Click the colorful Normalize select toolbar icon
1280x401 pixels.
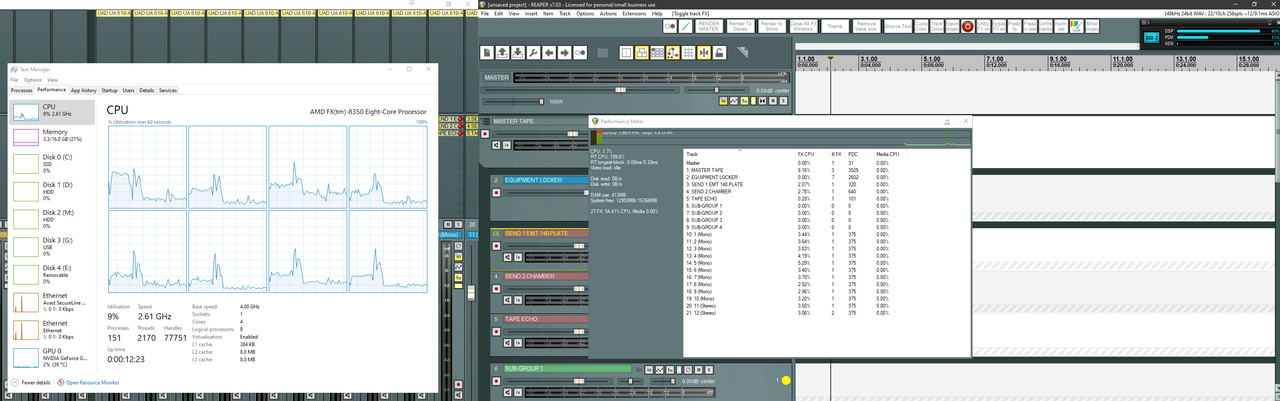pyautogui.click(x=1077, y=26)
